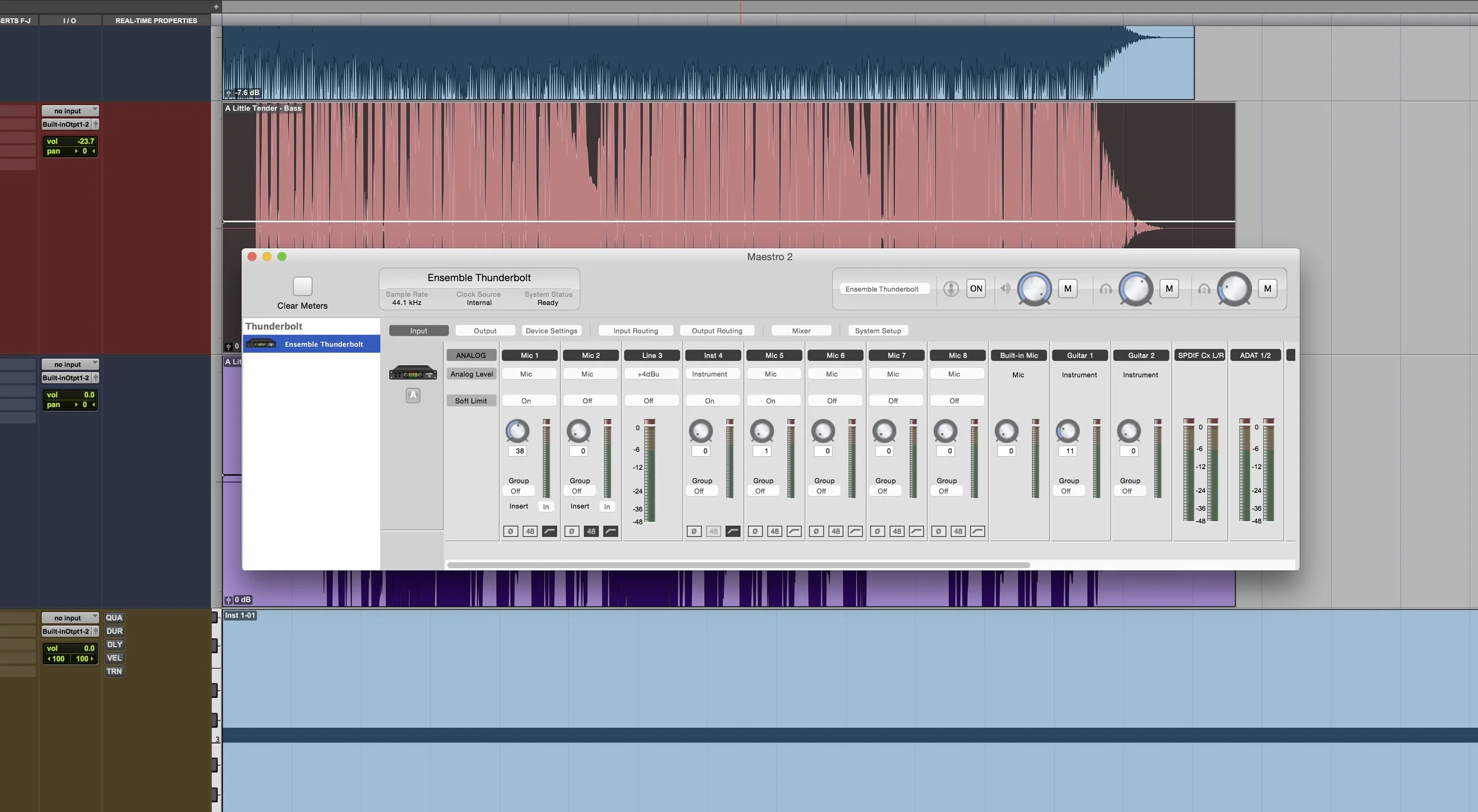Click the speaker output icon
This screenshot has width=1478, height=812.
click(x=1005, y=289)
